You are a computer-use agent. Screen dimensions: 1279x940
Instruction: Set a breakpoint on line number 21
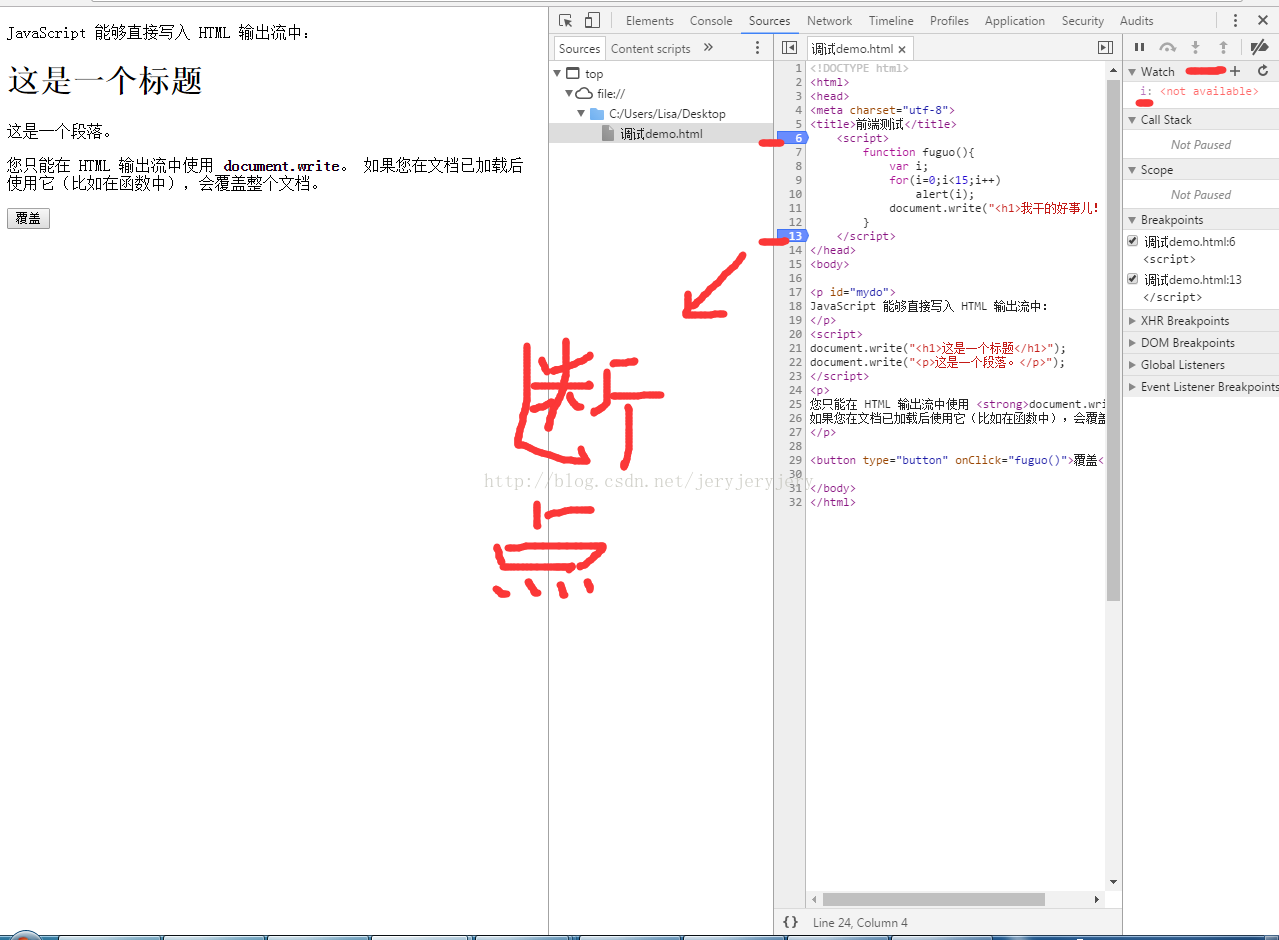pos(795,348)
